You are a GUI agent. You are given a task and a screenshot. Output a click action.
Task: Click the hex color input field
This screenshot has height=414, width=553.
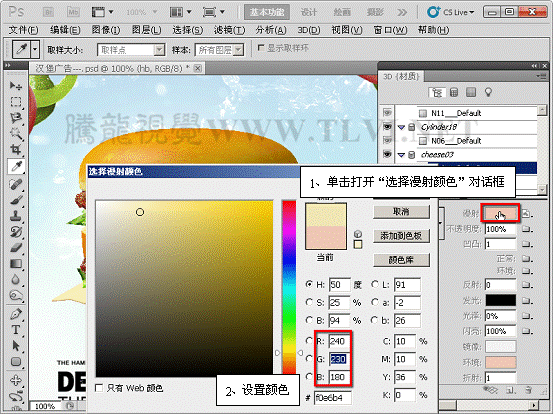tap(332, 398)
